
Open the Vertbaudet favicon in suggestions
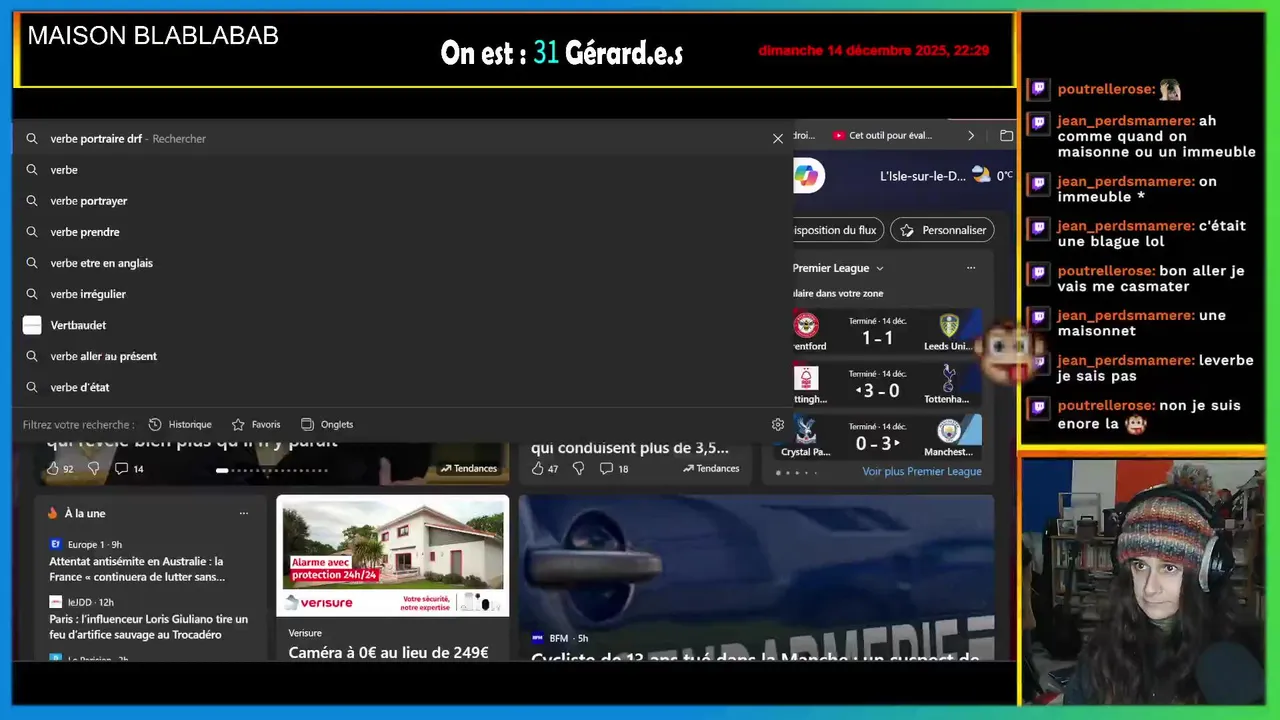click(x=32, y=325)
